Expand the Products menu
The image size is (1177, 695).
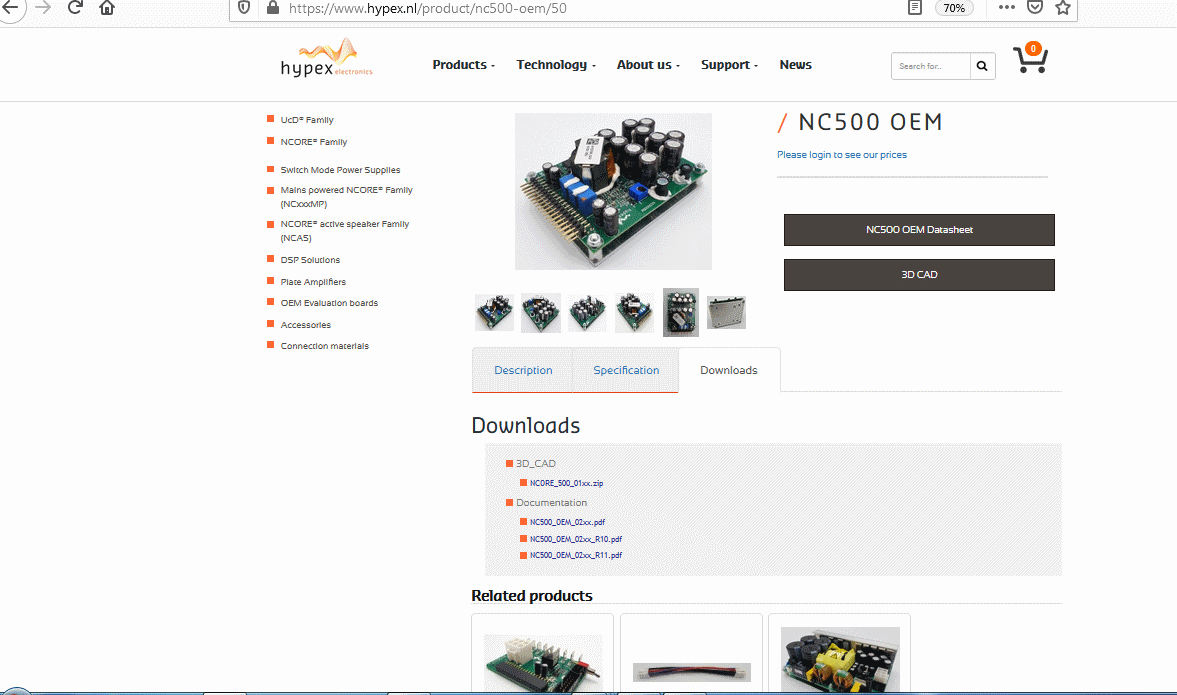pyautogui.click(x=463, y=65)
